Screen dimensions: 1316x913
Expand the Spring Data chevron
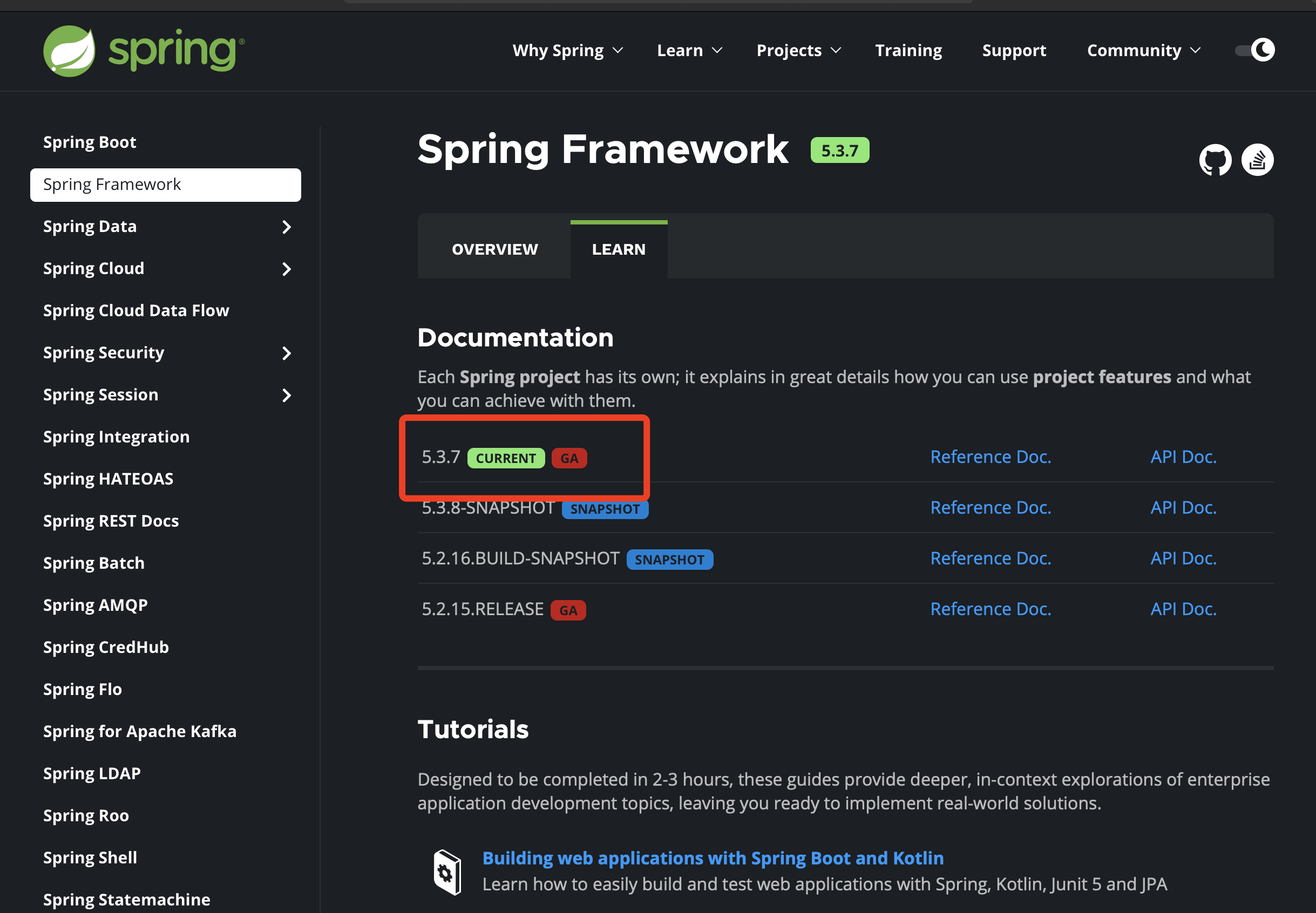(x=287, y=227)
